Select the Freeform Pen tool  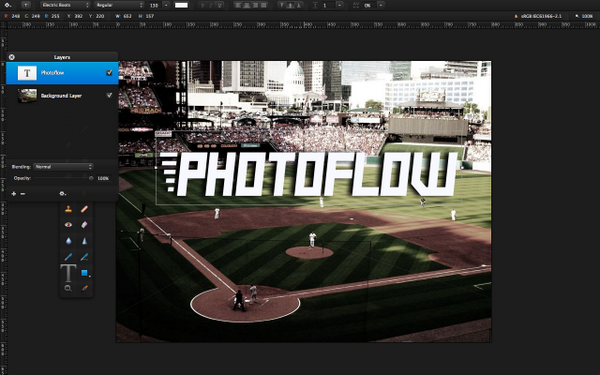[x=84, y=257]
